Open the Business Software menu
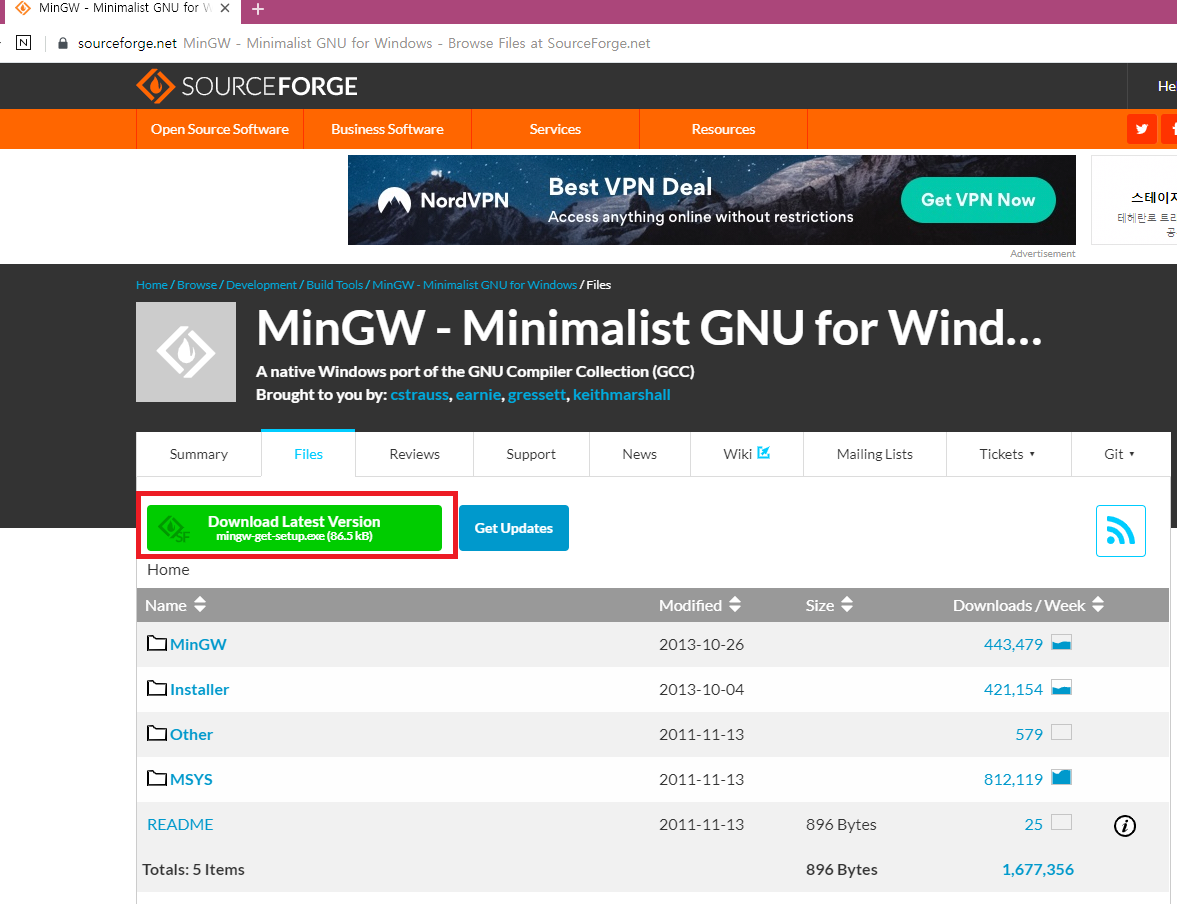1177x904 pixels. tap(387, 129)
